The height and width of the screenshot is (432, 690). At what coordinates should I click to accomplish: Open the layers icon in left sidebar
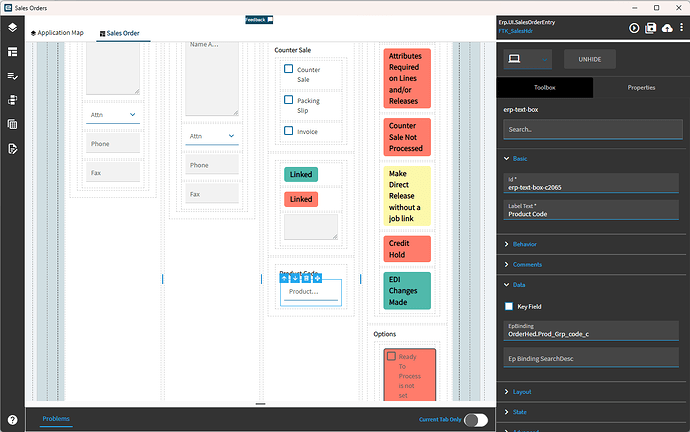point(12,28)
